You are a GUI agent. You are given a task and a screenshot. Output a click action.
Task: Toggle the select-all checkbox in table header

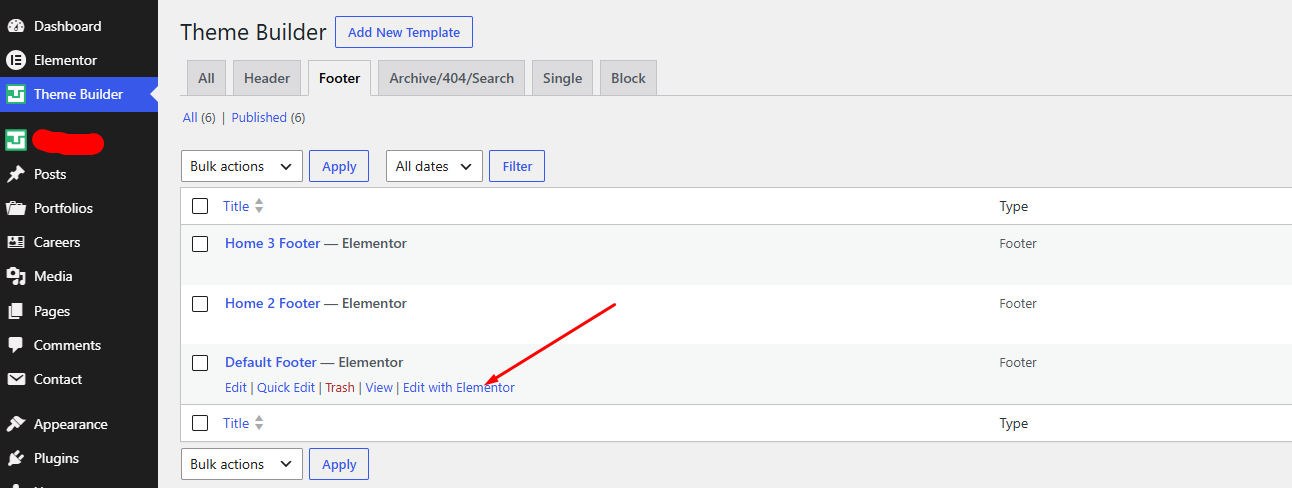coord(200,206)
